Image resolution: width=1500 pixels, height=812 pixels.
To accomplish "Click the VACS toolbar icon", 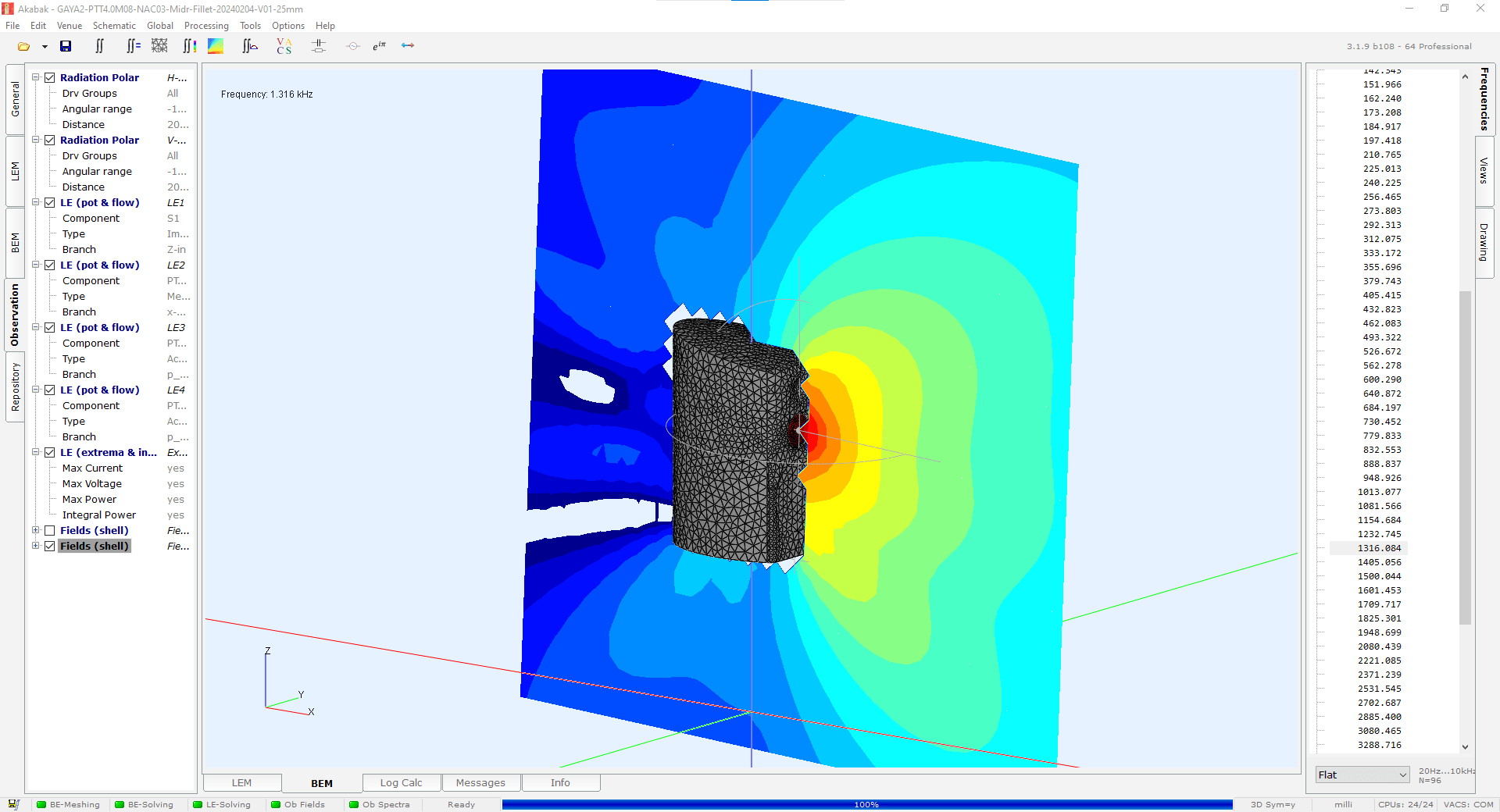I will click(284, 46).
